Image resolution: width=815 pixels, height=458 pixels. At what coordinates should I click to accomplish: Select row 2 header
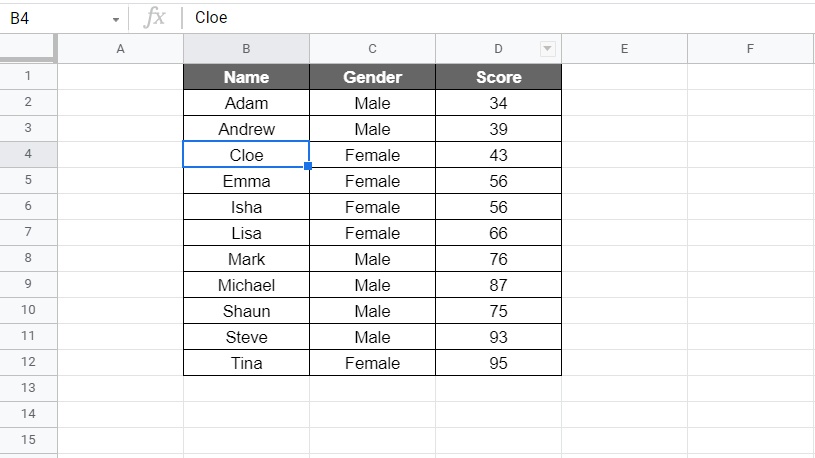point(28,102)
